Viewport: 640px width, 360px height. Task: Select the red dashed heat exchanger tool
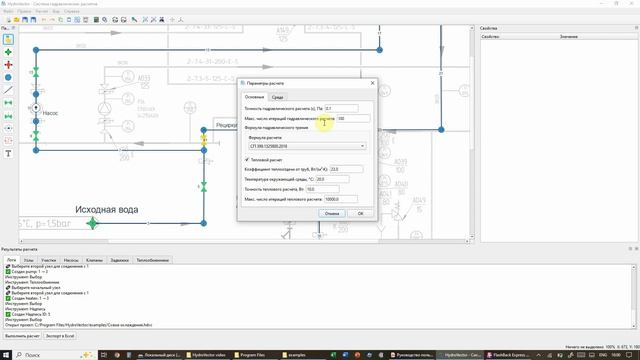(x=8, y=141)
